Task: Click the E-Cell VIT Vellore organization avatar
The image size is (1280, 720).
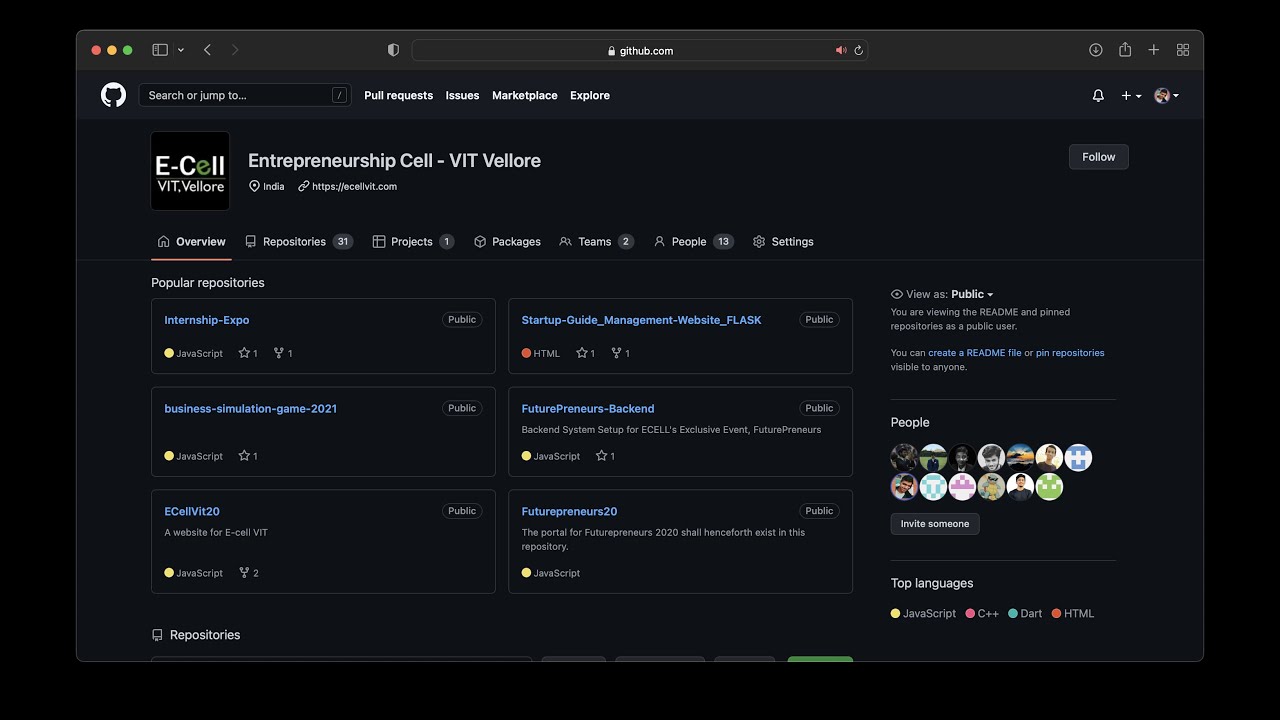Action: pos(190,171)
